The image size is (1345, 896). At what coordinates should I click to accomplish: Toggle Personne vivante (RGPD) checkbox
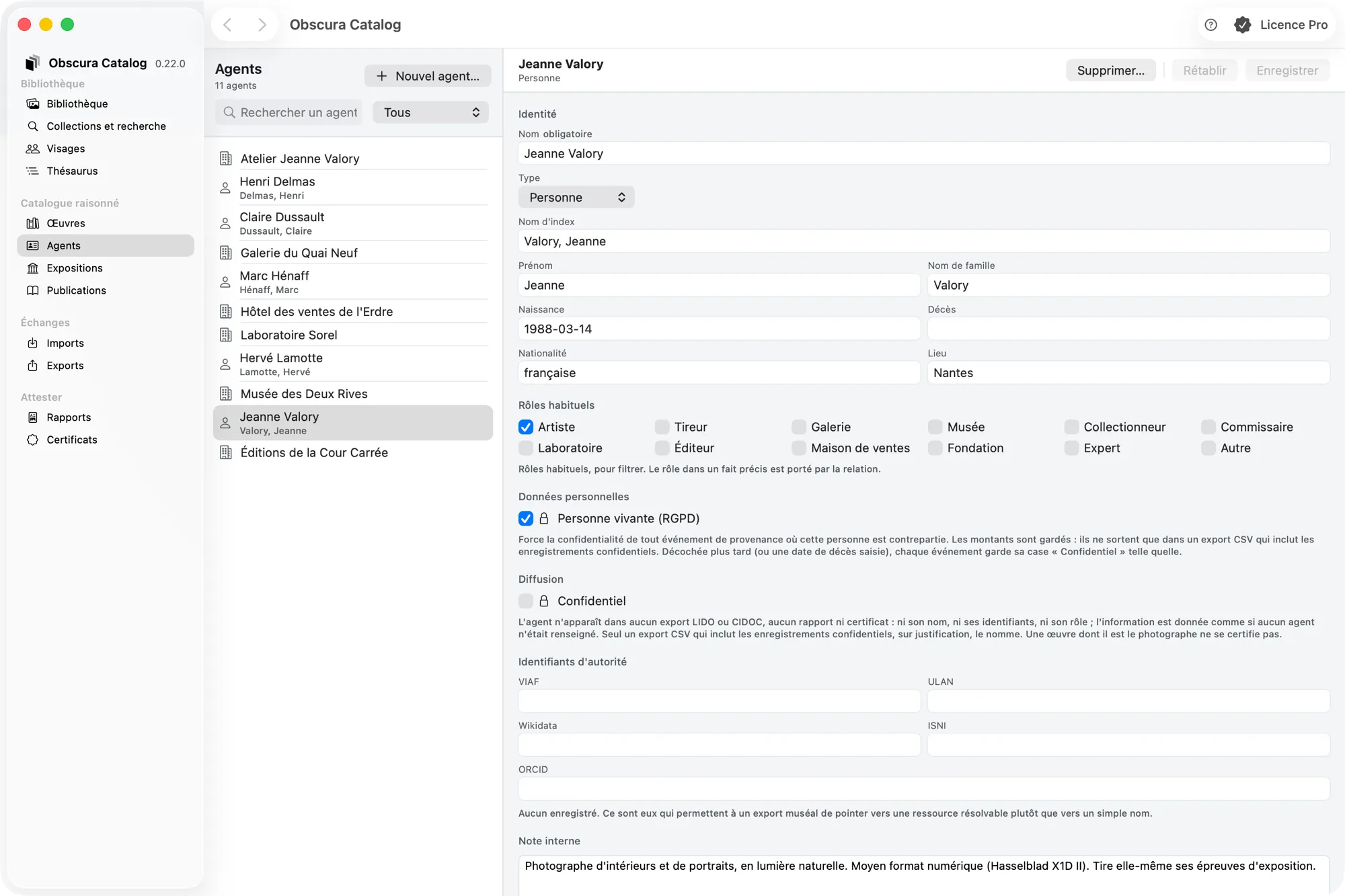pos(526,518)
